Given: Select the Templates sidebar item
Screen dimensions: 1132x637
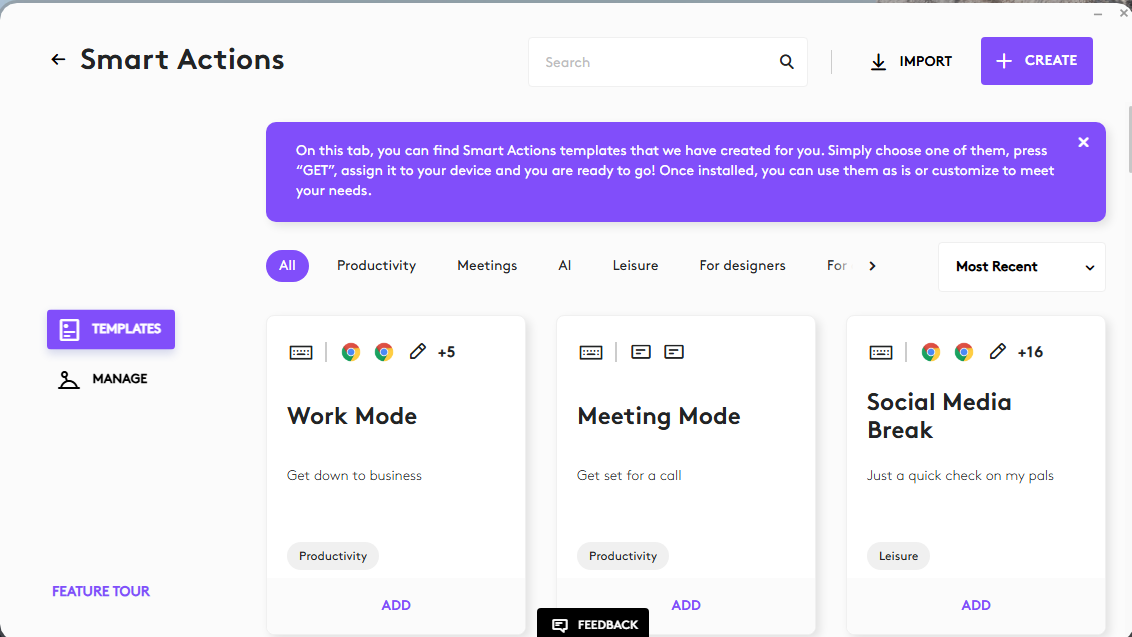Looking at the screenshot, I should click(111, 329).
